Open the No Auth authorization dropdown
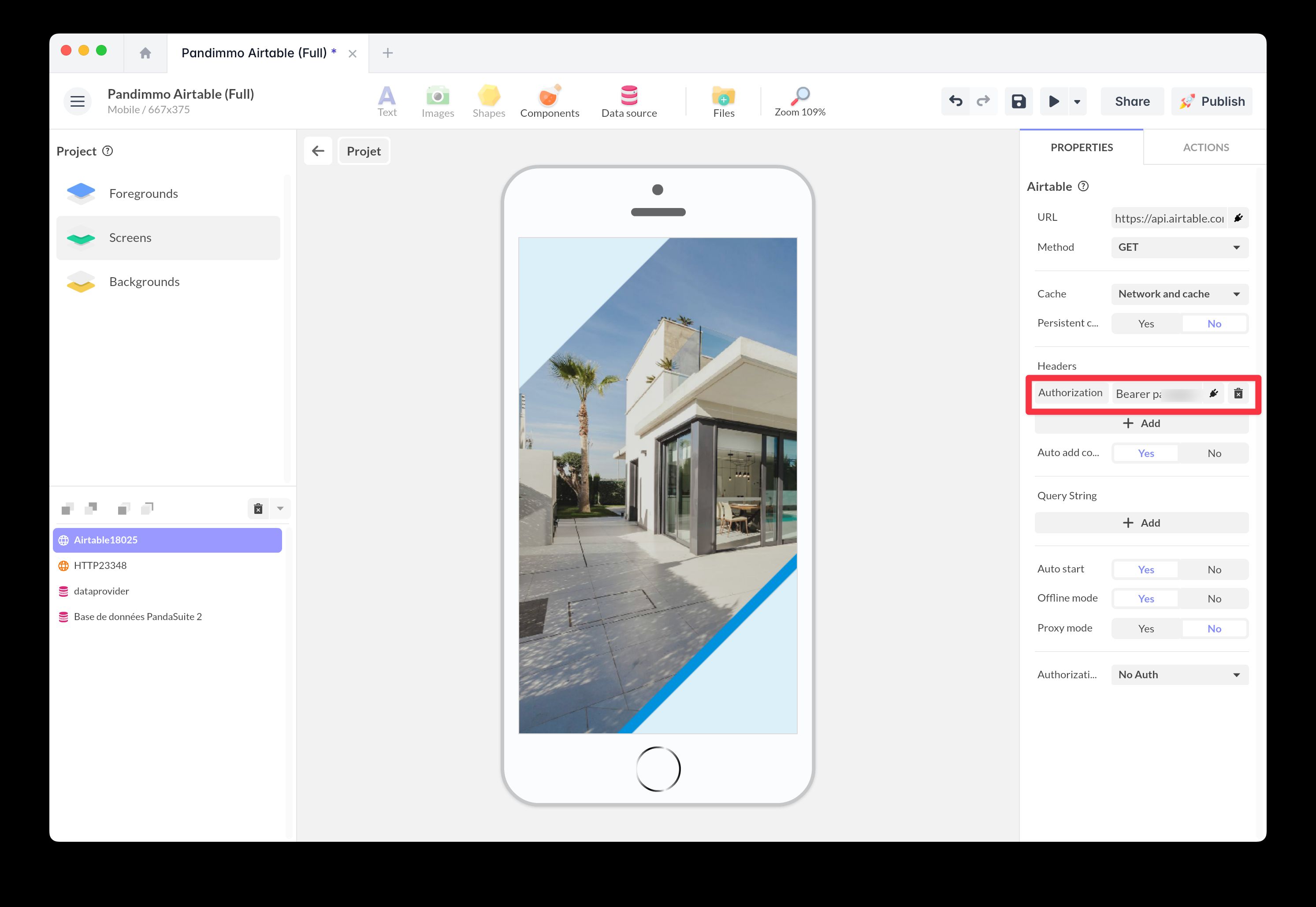 click(x=1178, y=674)
